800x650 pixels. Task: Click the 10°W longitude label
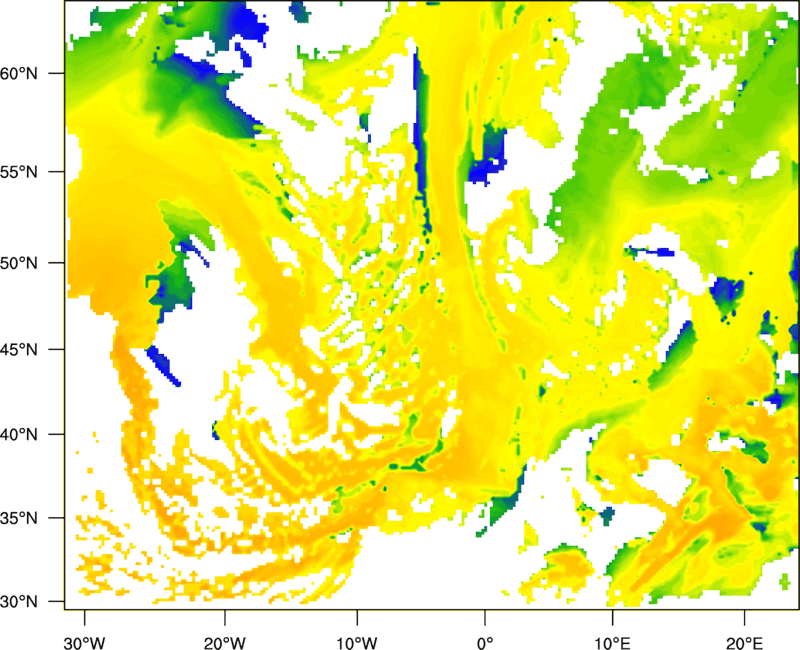[357, 643]
